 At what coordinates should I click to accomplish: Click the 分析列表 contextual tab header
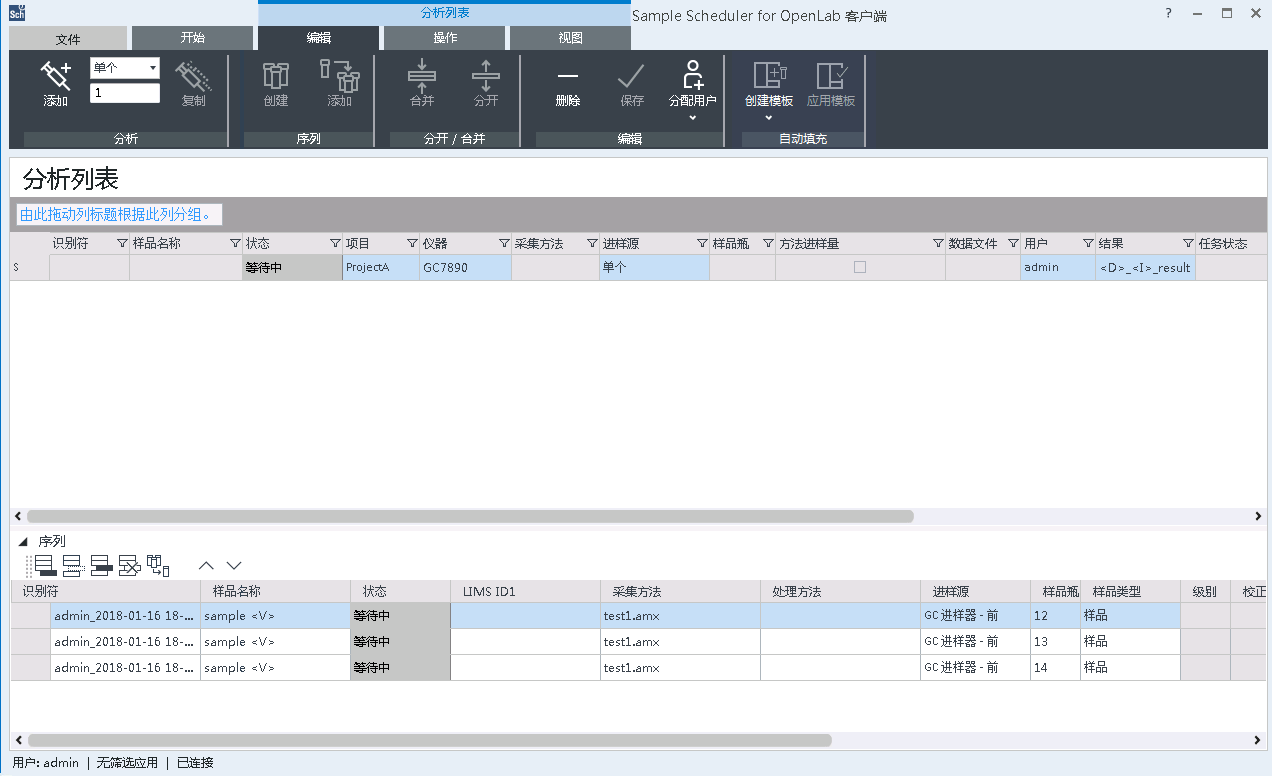tap(445, 14)
